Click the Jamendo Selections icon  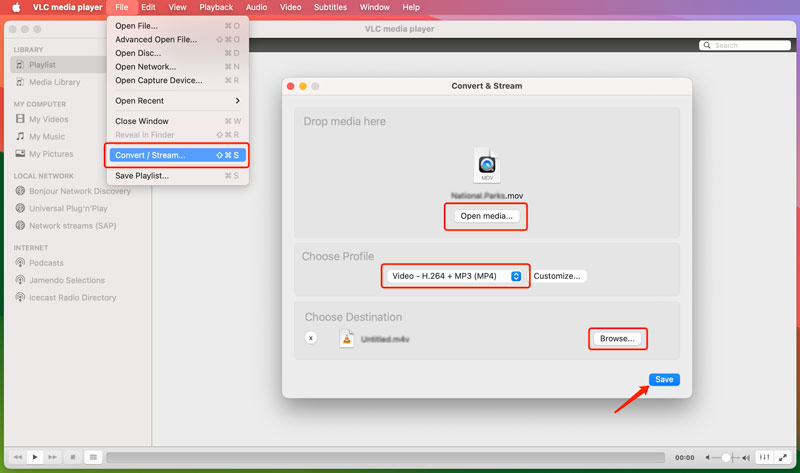pos(20,280)
